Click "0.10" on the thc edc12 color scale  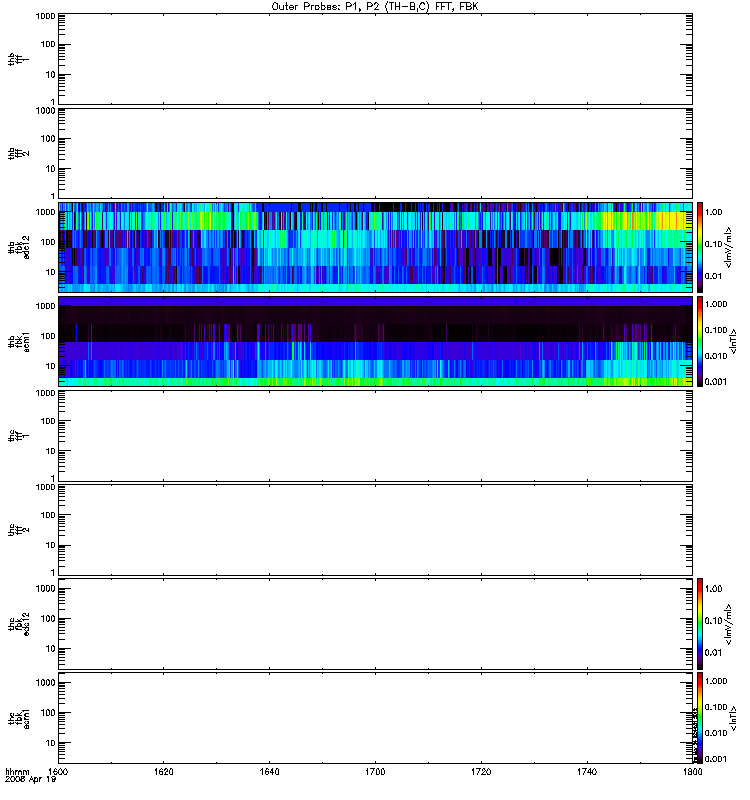(x=713, y=620)
